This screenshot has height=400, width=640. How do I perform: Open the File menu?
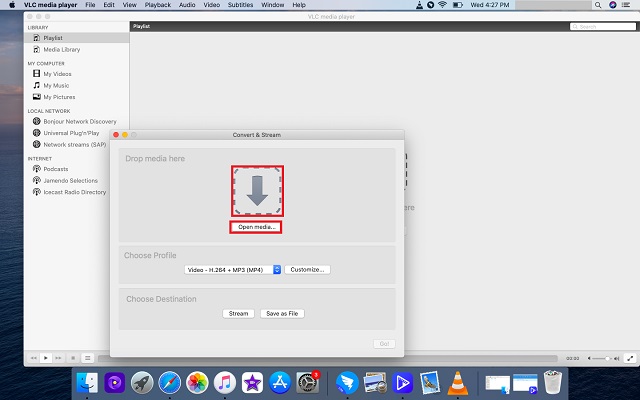(x=90, y=5)
